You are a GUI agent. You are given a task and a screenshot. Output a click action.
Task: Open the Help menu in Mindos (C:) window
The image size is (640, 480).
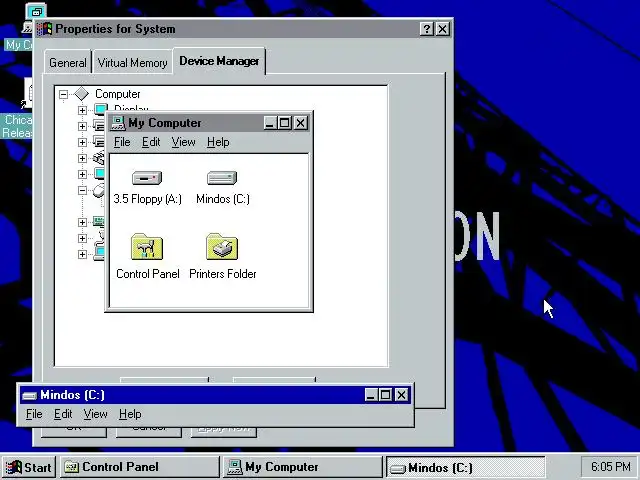tap(130, 414)
